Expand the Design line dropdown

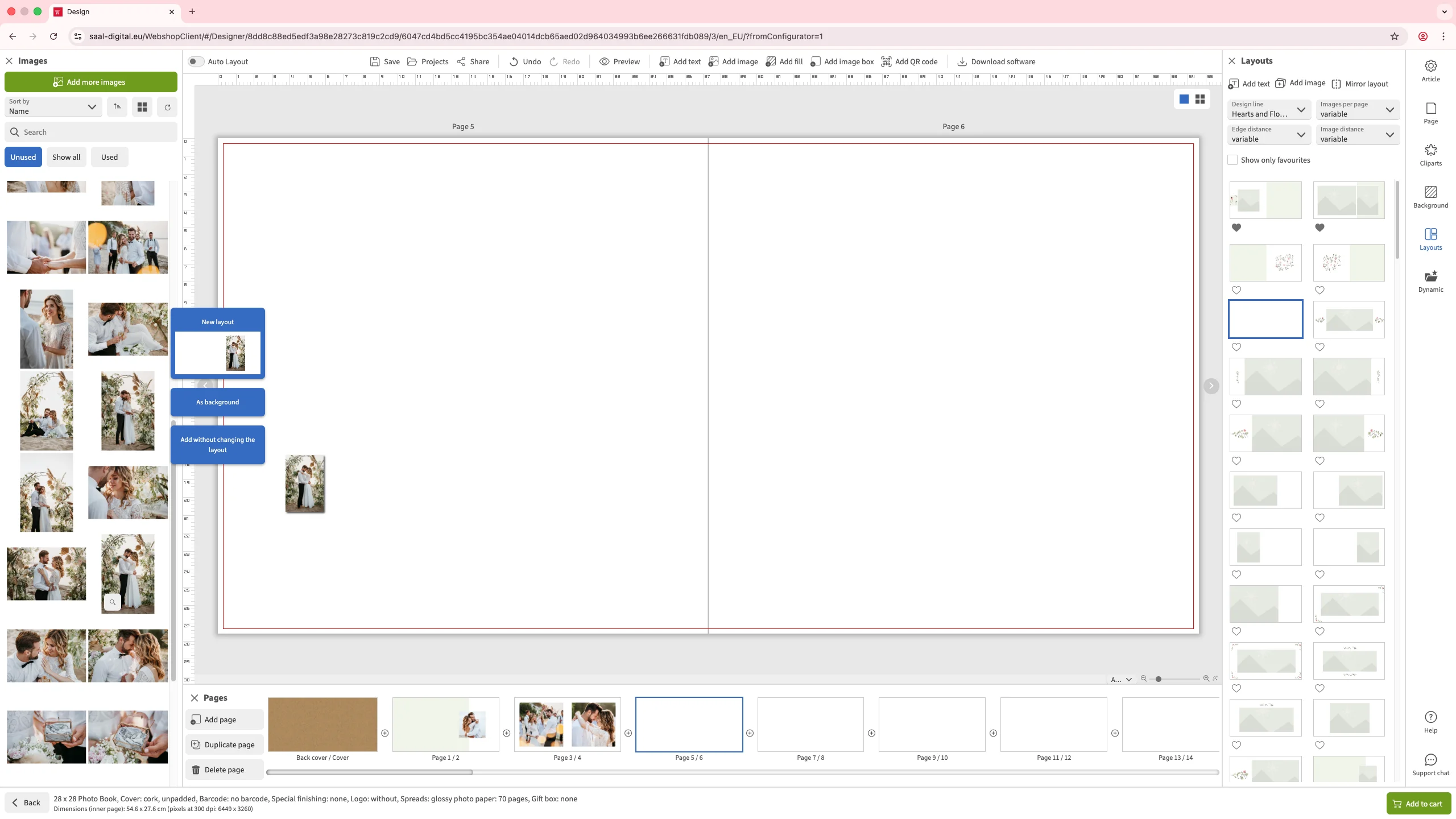(1268, 109)
